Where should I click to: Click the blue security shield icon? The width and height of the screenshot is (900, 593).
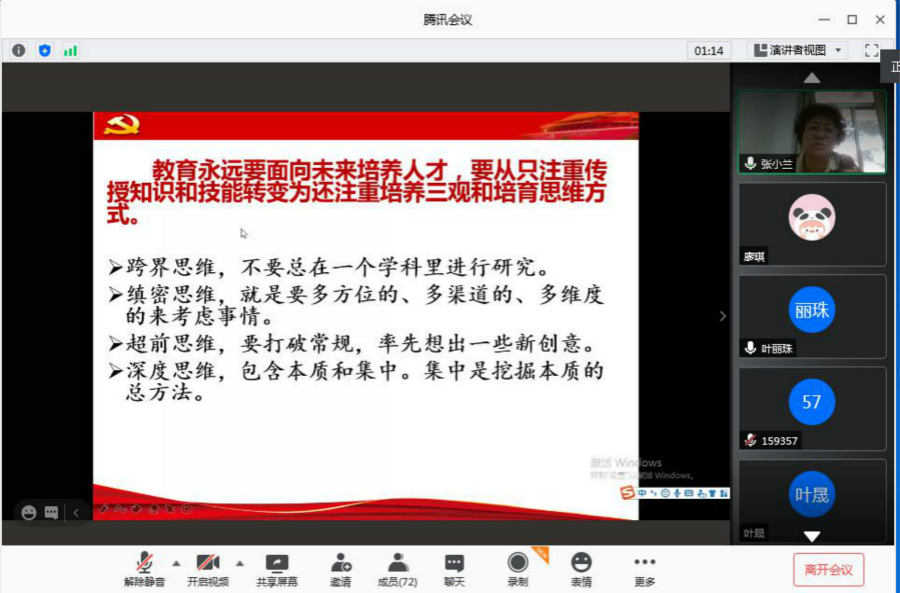click(44, 50)
